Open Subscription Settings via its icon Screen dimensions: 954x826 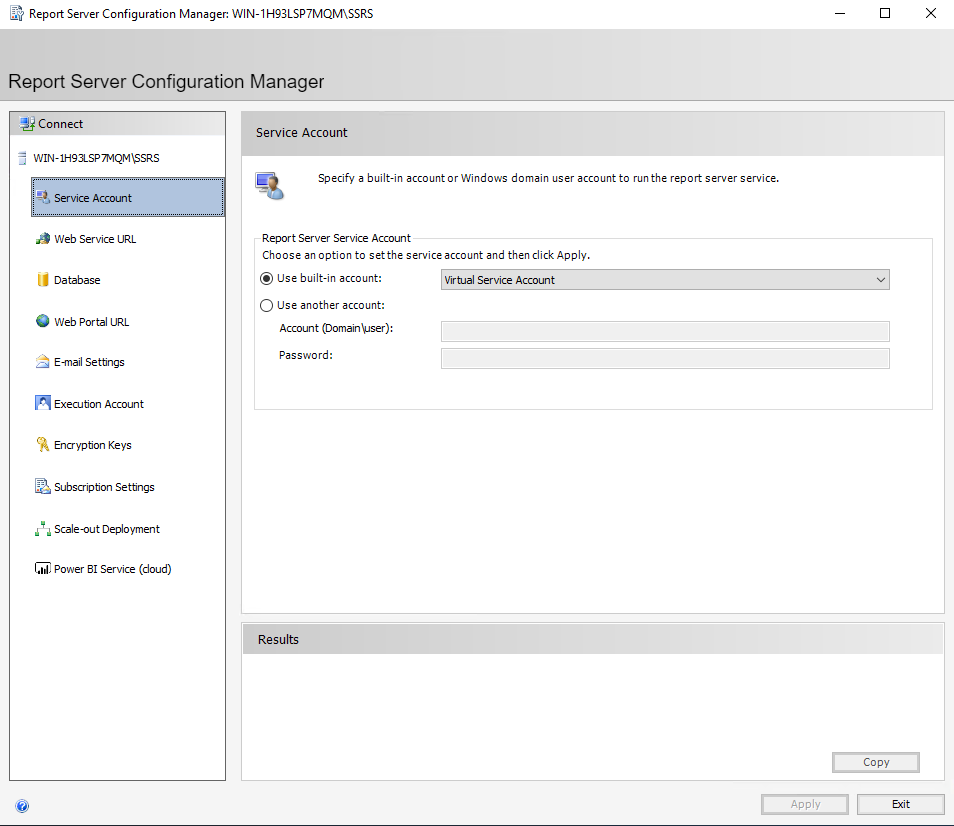[42, 486]
